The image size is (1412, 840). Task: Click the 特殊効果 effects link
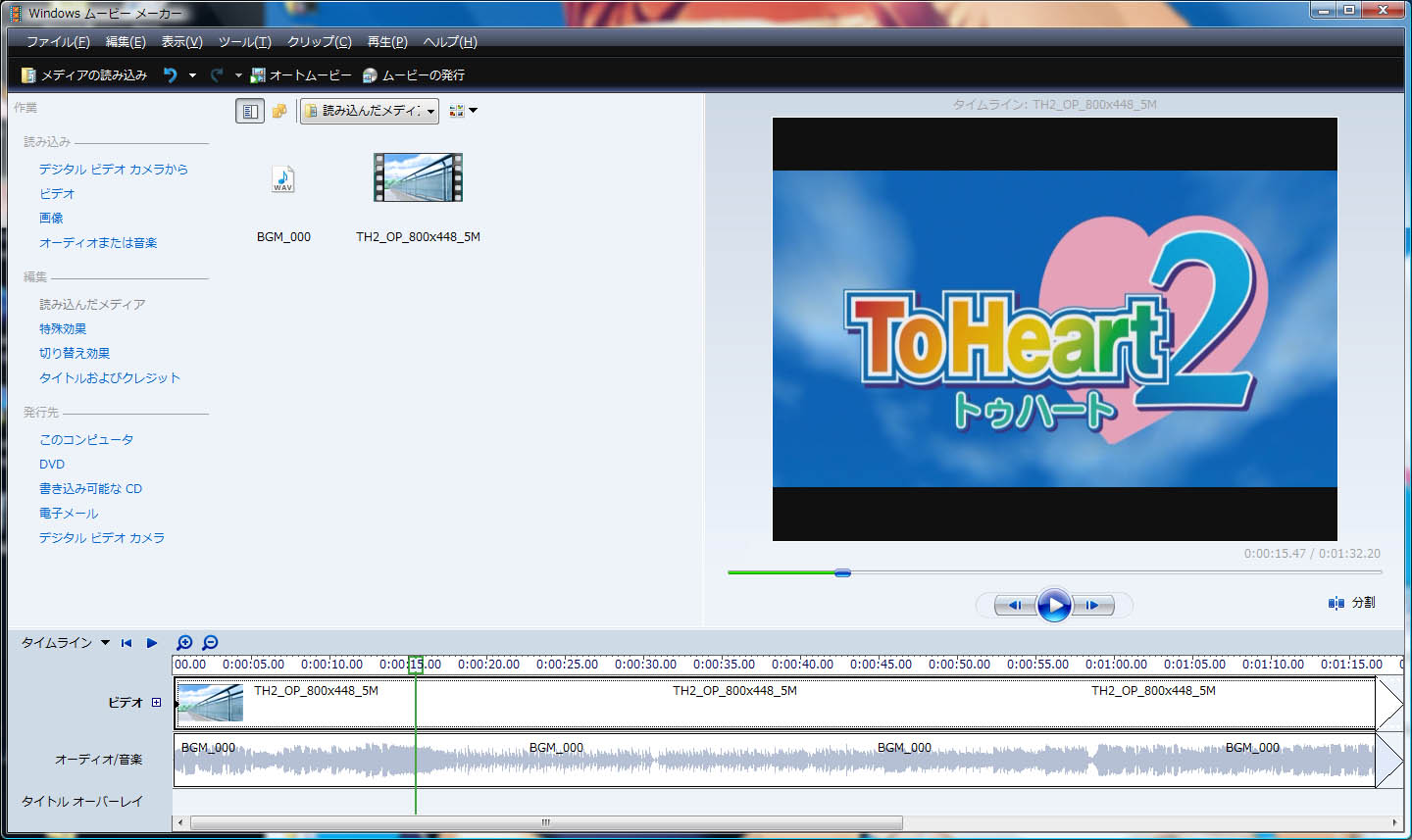click(x=63, y=328)
